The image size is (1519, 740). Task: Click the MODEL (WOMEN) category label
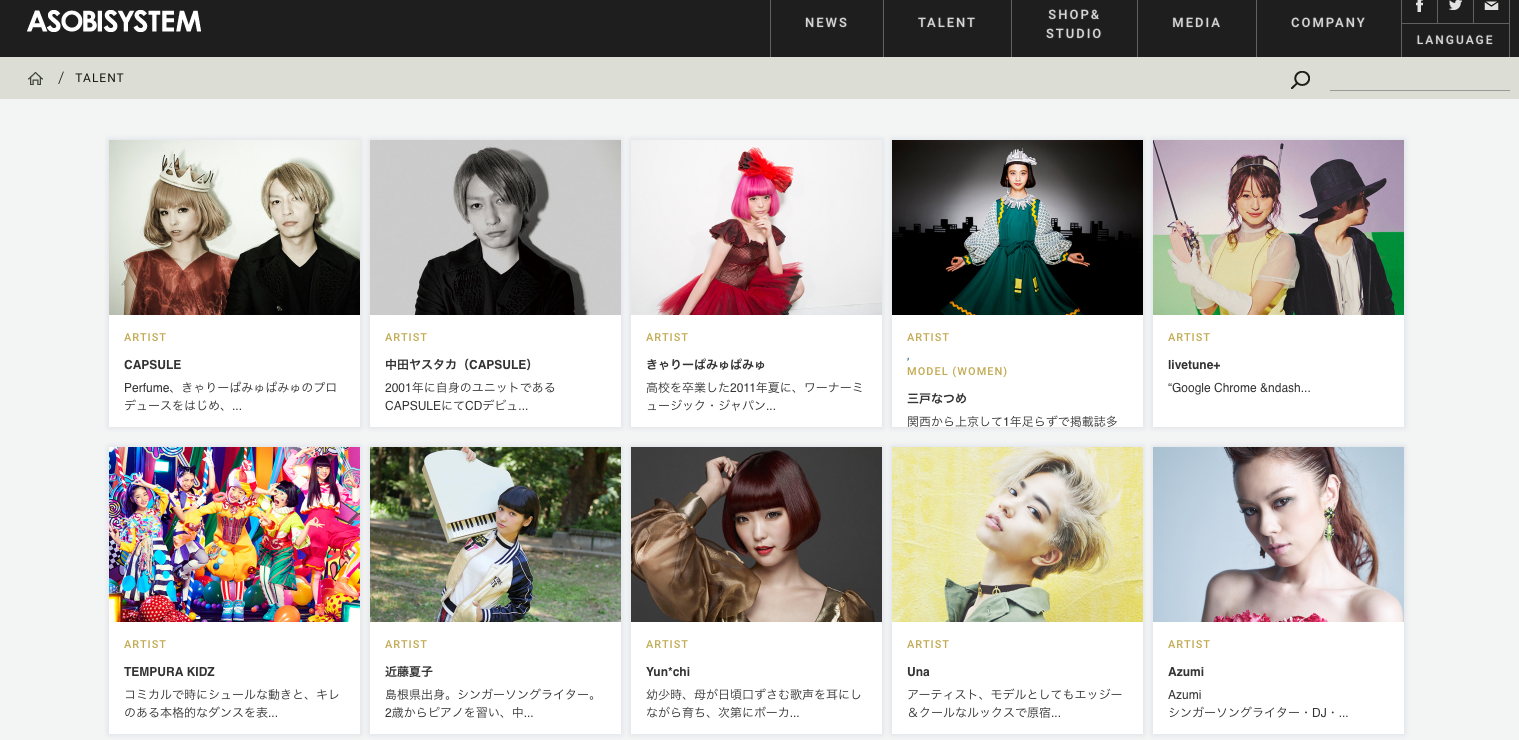tap(957, 371)
